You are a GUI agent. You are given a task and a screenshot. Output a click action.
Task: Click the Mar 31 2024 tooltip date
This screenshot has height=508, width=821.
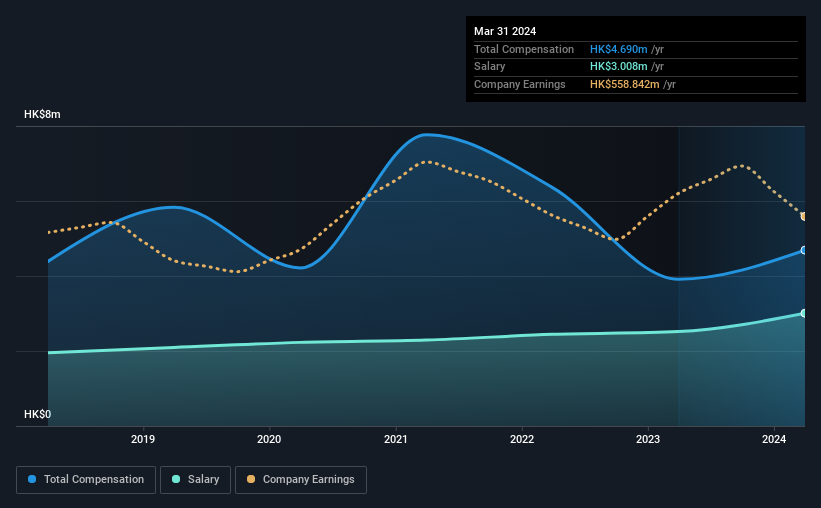(505, 31)
